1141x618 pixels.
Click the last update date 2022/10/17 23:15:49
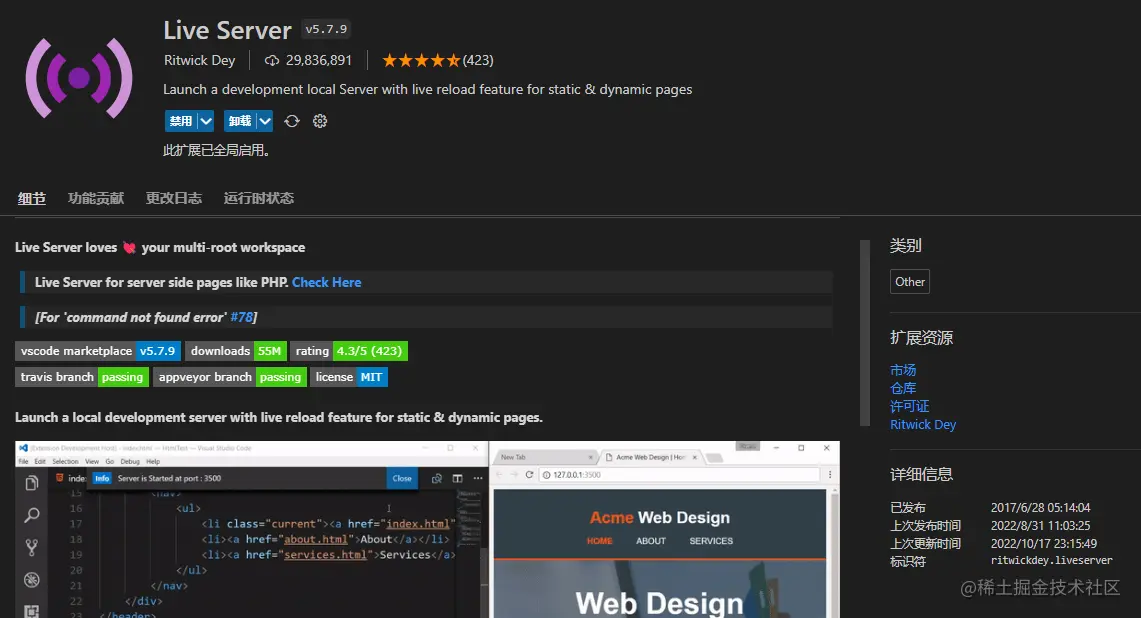point(1043,544)
